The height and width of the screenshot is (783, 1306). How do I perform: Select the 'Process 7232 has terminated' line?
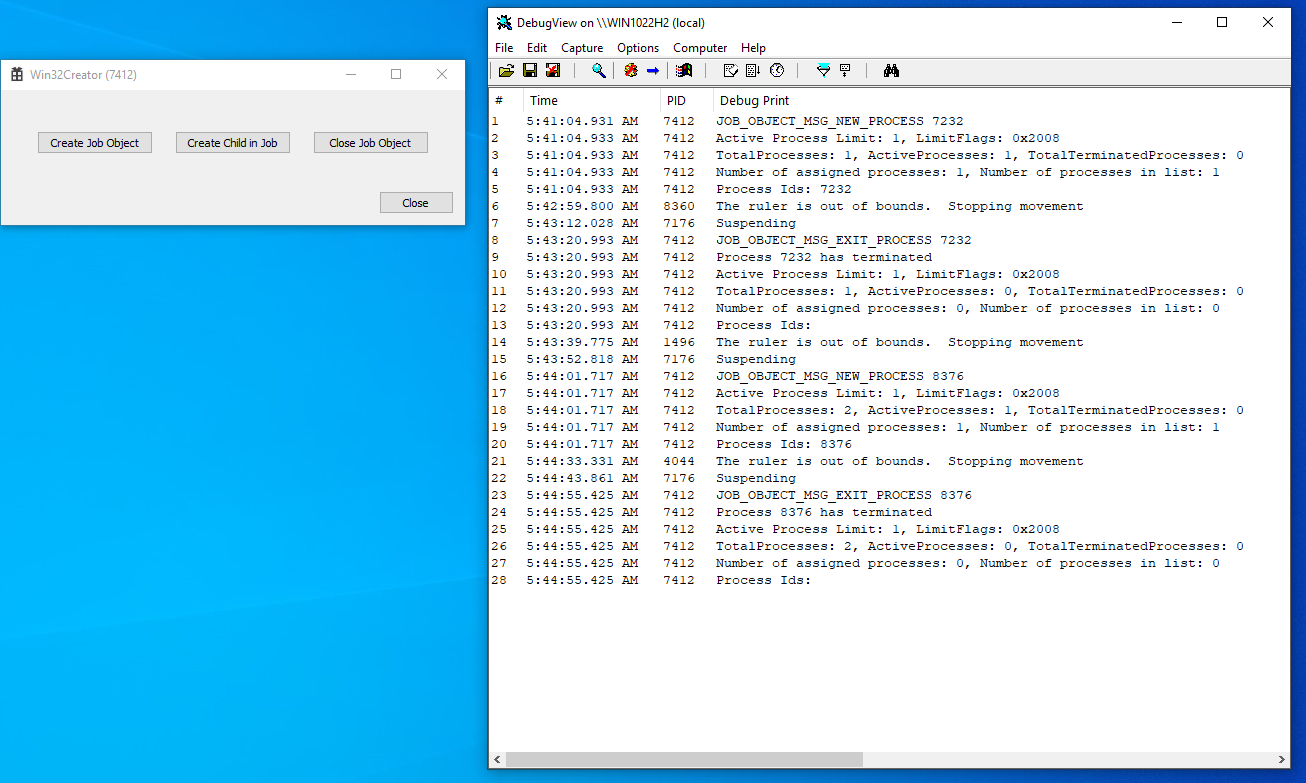pos(824,257)
